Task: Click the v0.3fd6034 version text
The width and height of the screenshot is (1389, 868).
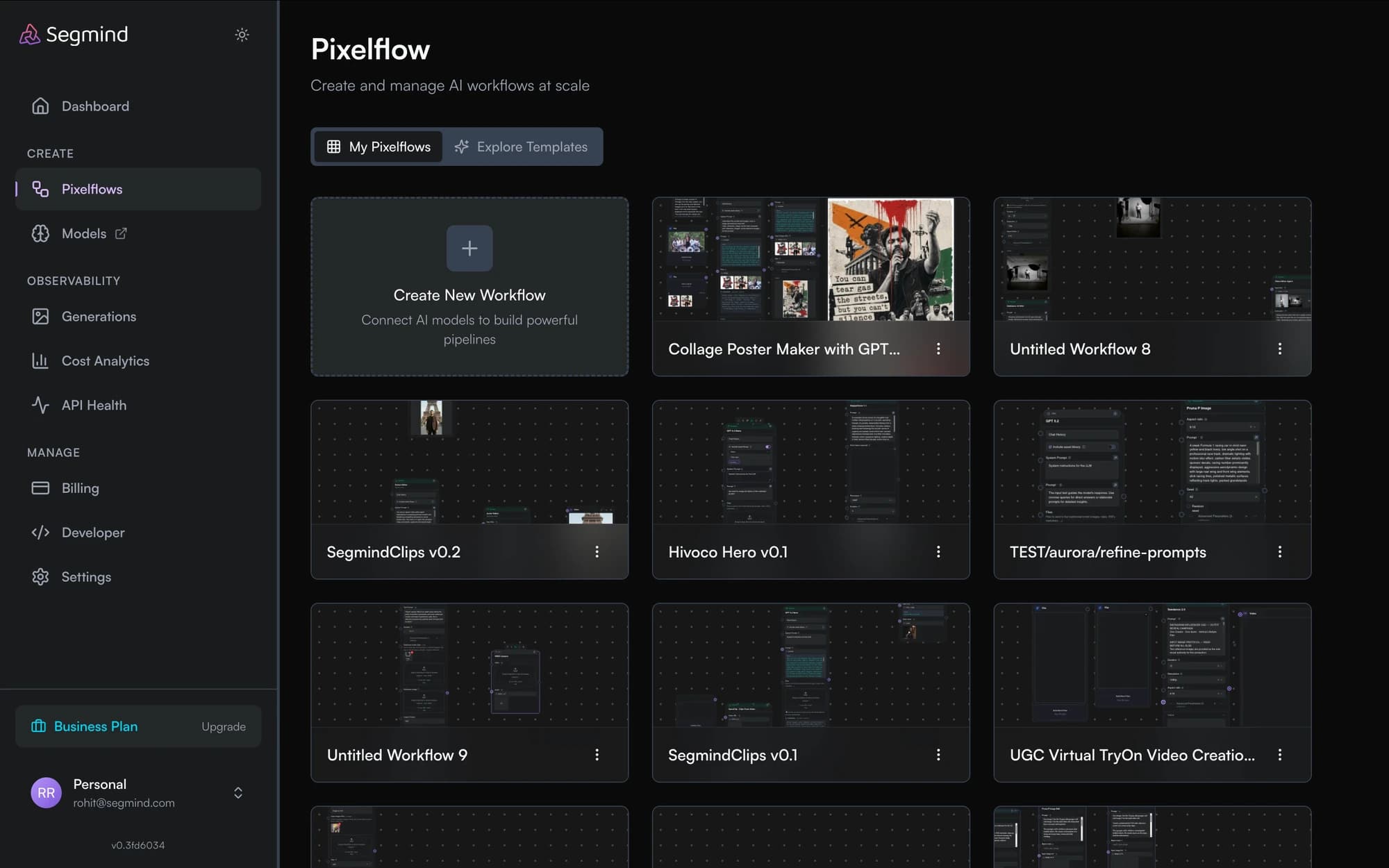Action: coord(138,845)
